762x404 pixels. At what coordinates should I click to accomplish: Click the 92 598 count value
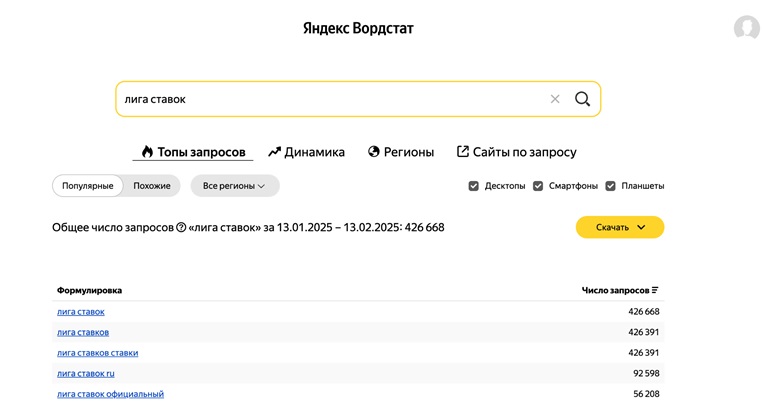click(646, 373)
